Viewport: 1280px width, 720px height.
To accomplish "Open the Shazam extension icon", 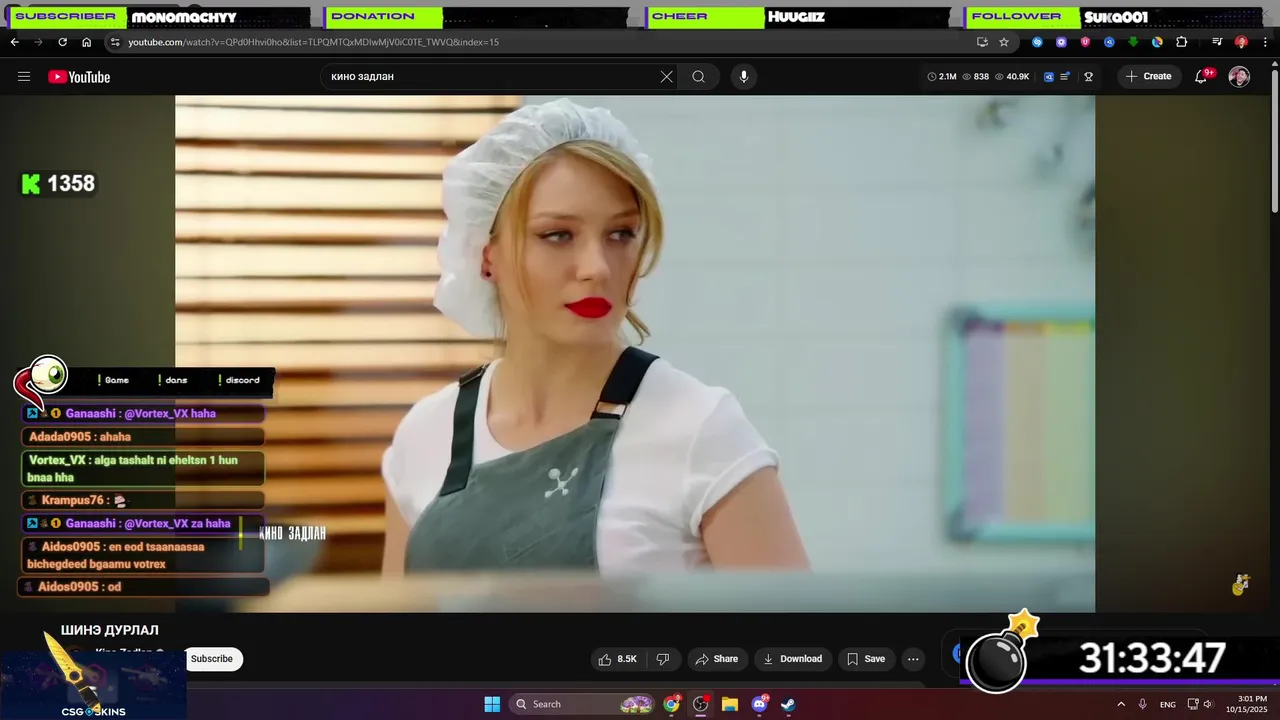I will (1037, 42).
